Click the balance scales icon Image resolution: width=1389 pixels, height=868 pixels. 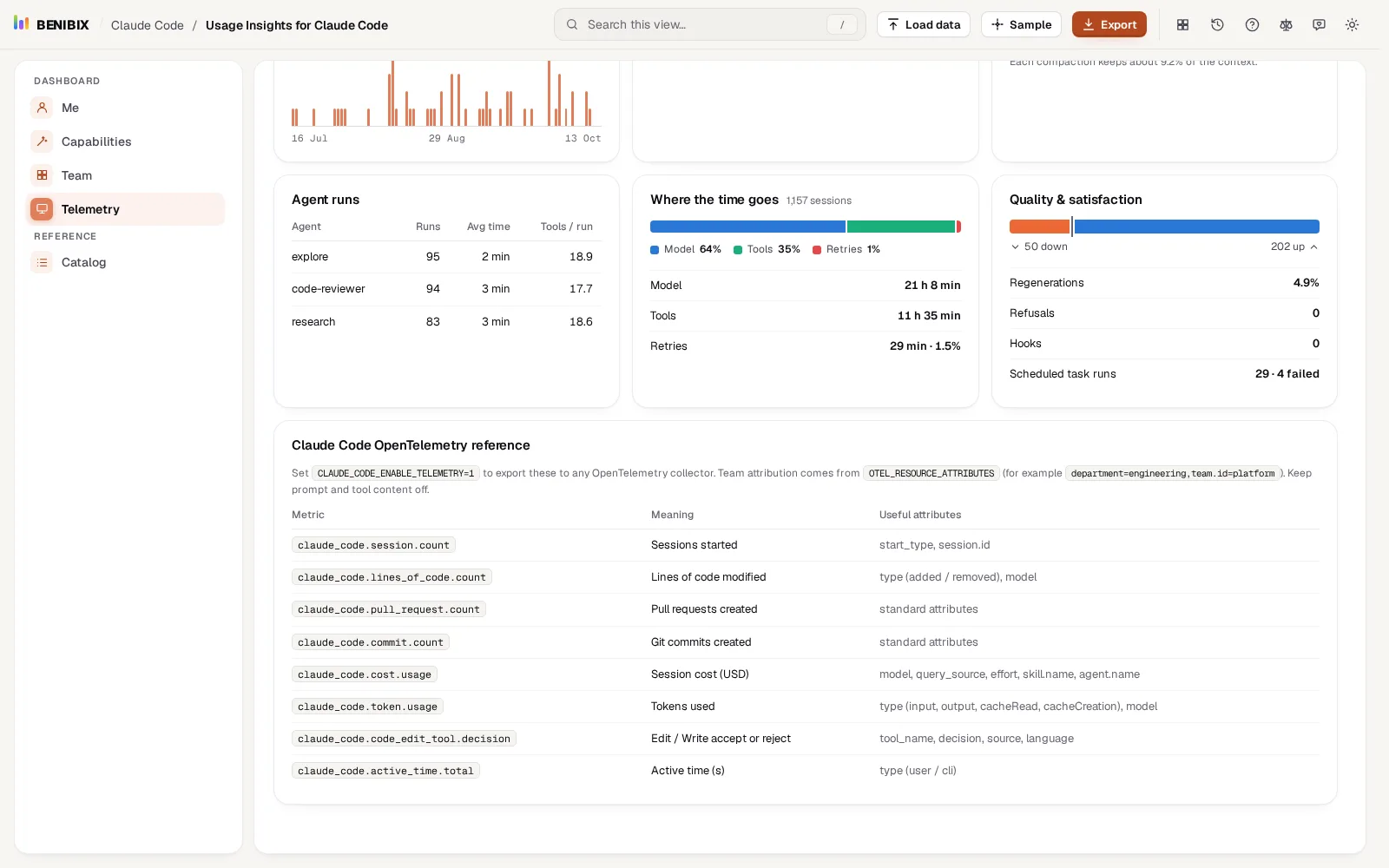tap(1286, 25)
